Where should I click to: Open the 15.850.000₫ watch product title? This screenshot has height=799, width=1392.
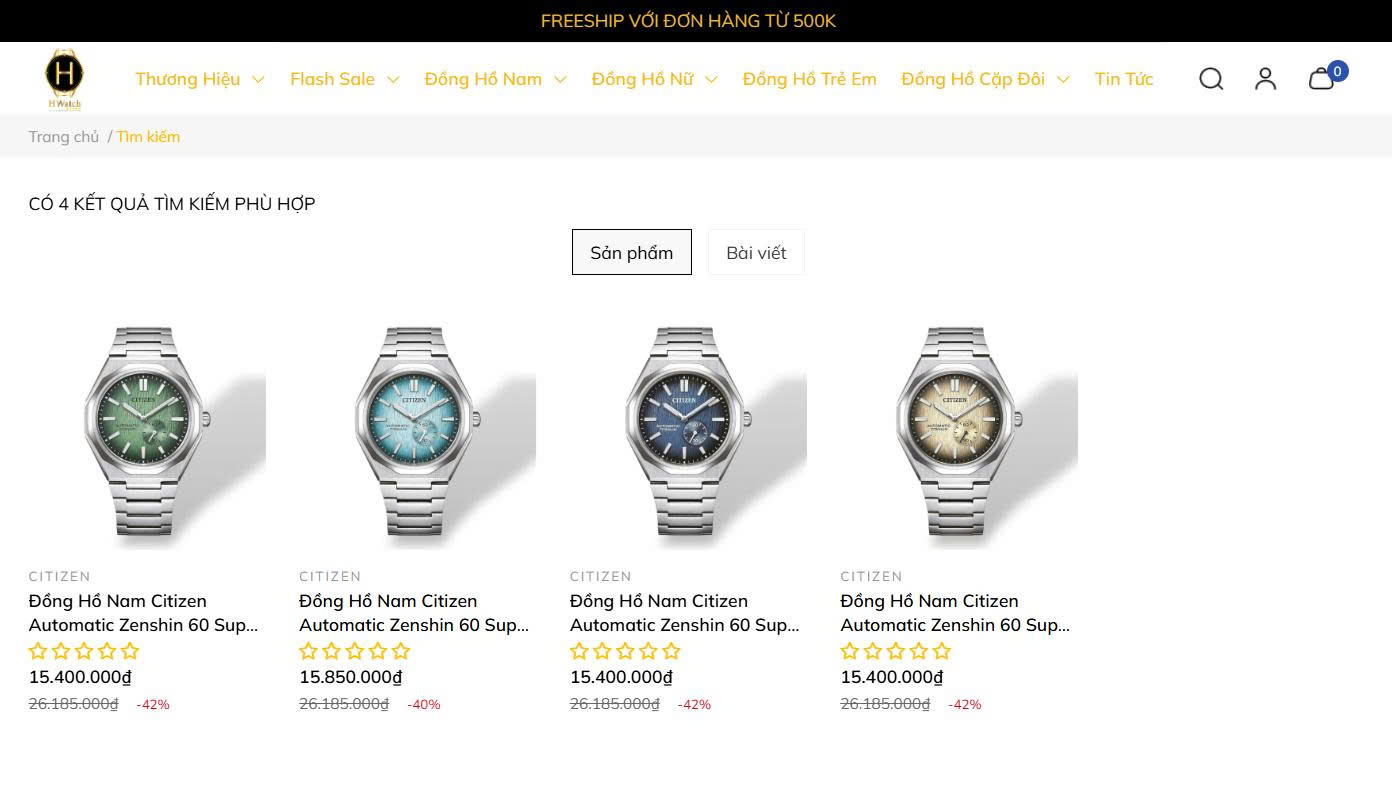pyautogui.click(x=414, y=613)
